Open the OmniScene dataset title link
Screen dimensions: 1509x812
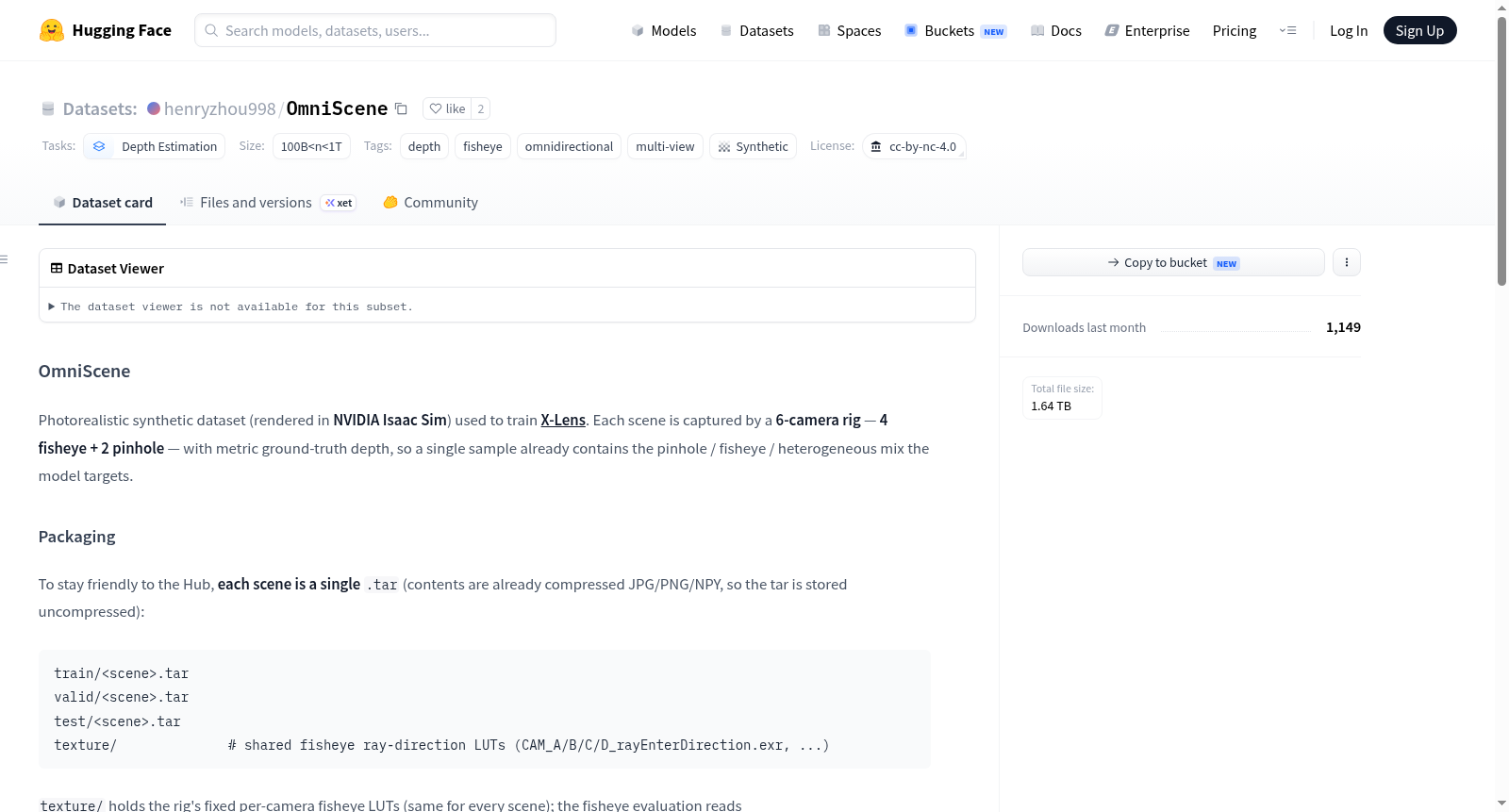point(337,108)
